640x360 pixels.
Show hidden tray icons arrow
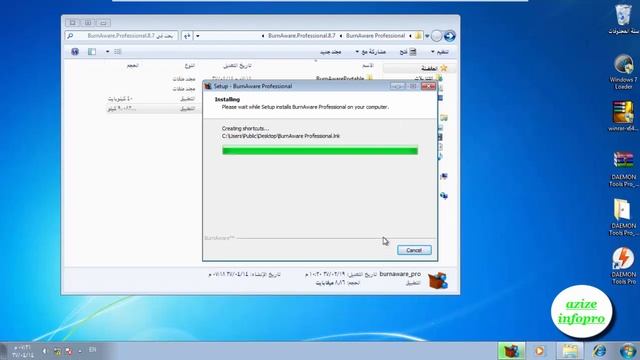coord(80,351)
